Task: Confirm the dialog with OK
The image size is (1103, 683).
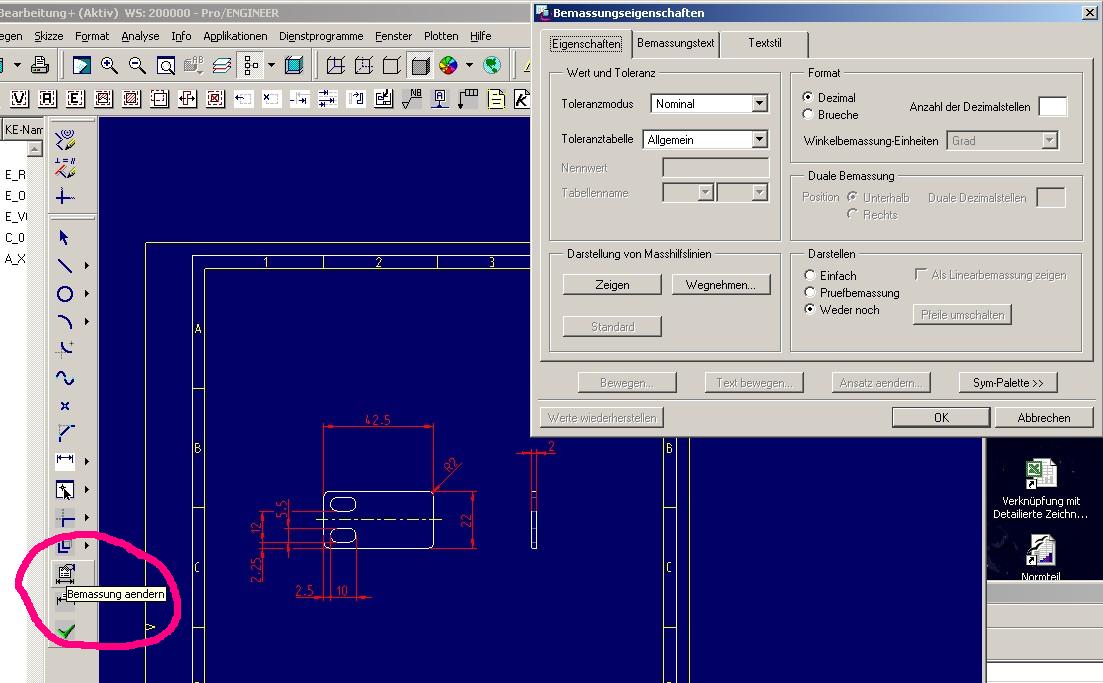Action: [x=939, y=417]
